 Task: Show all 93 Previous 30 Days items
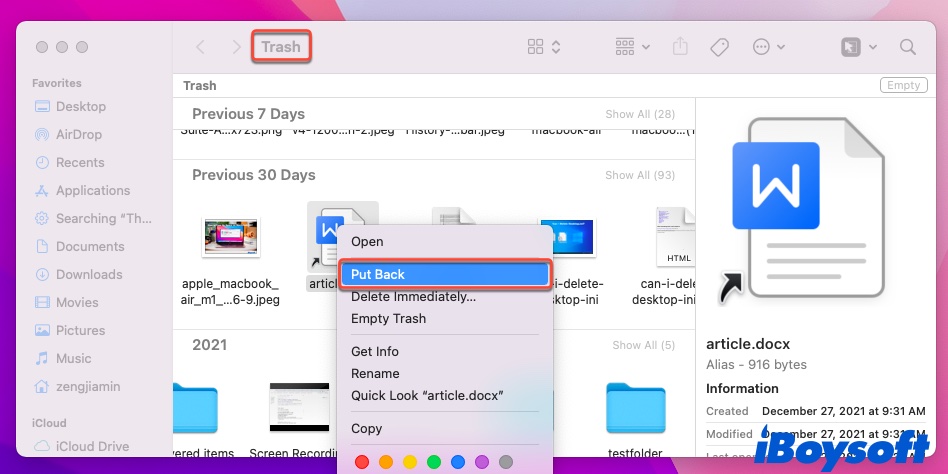[x=640, y=176]
